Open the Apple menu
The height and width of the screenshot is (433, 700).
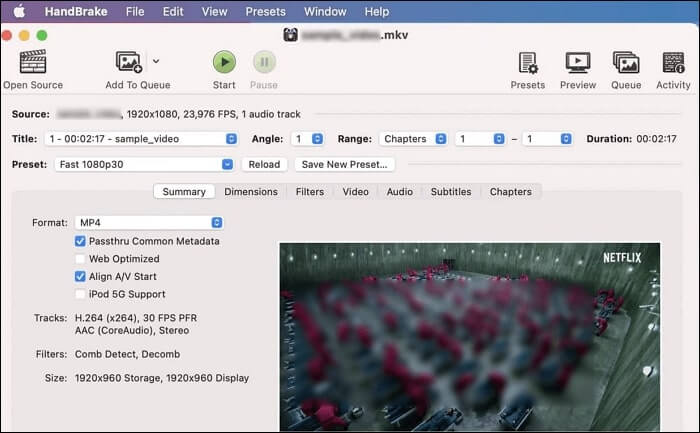pos(20,12)
